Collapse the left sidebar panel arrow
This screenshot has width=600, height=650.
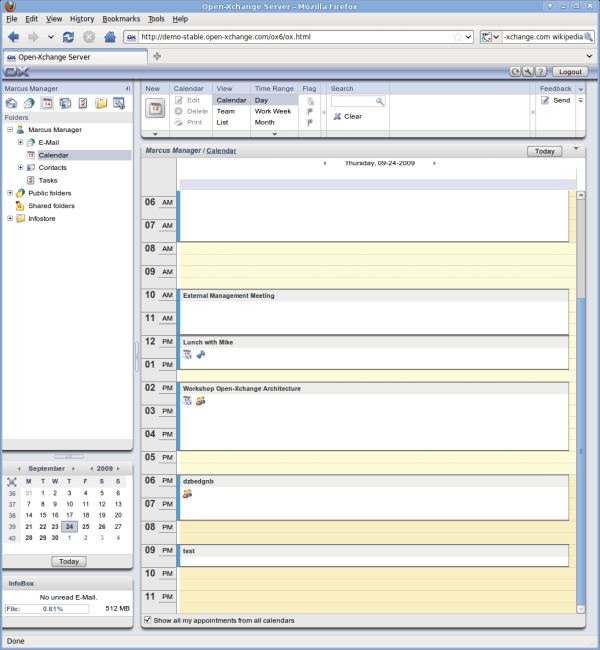click(x=128, y=88)
